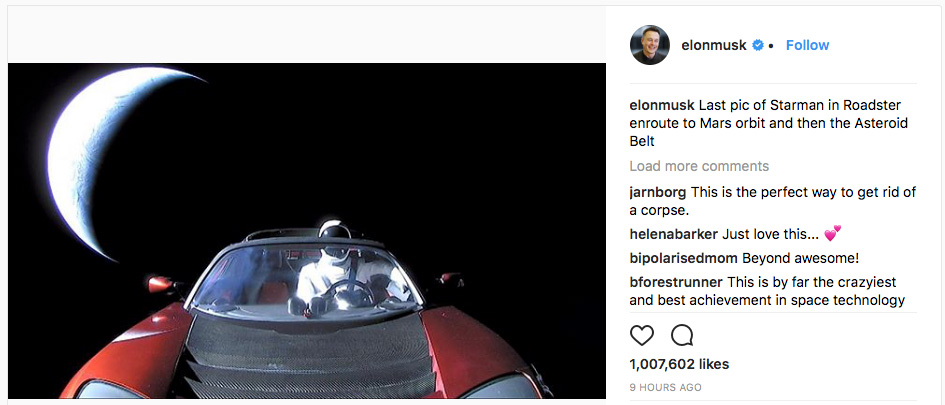
Task: Open elonmusk username in the caption
Action: tap(662, 105)
